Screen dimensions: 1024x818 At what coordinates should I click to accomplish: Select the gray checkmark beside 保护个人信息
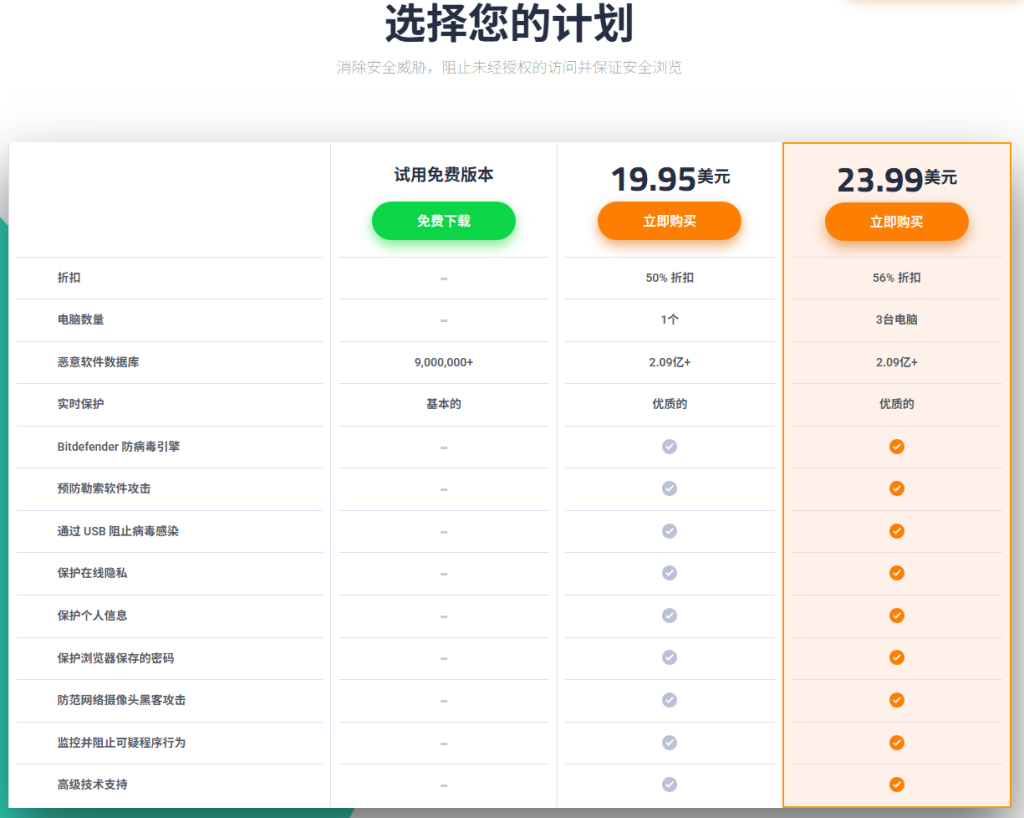point(668,616)
